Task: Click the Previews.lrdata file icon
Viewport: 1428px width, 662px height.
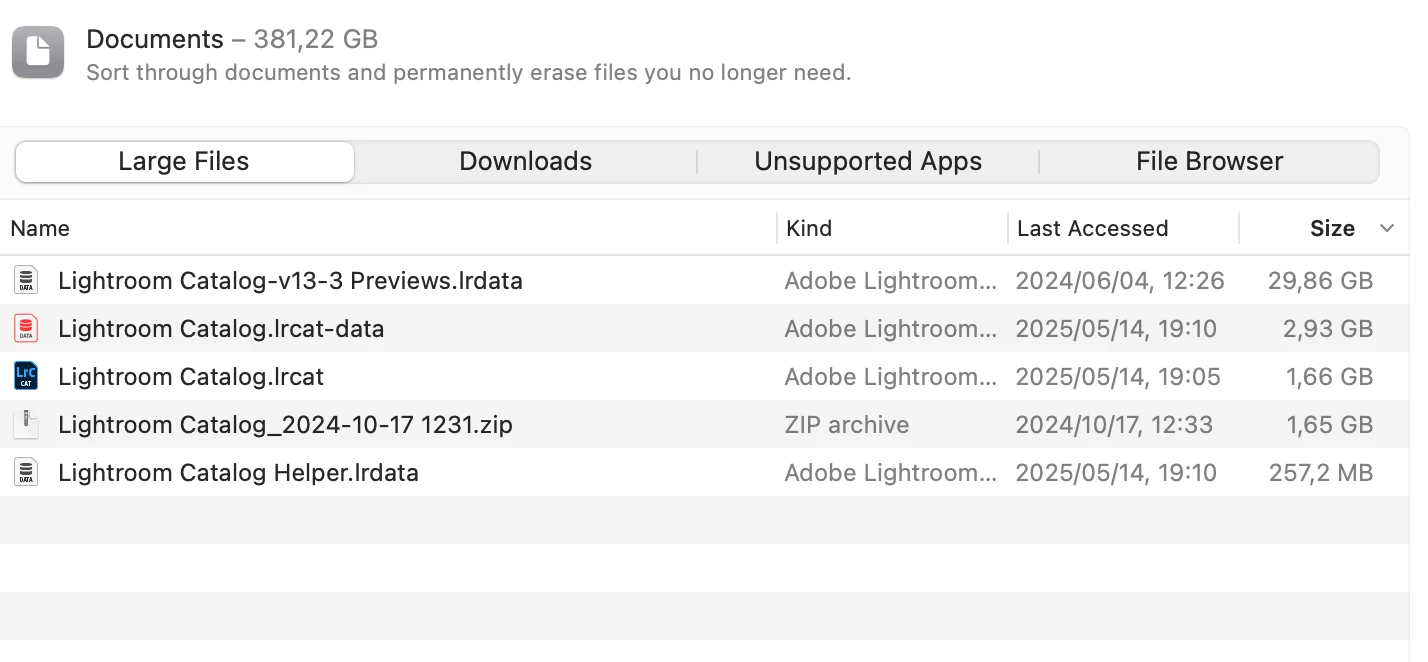Action: (26, 281)
